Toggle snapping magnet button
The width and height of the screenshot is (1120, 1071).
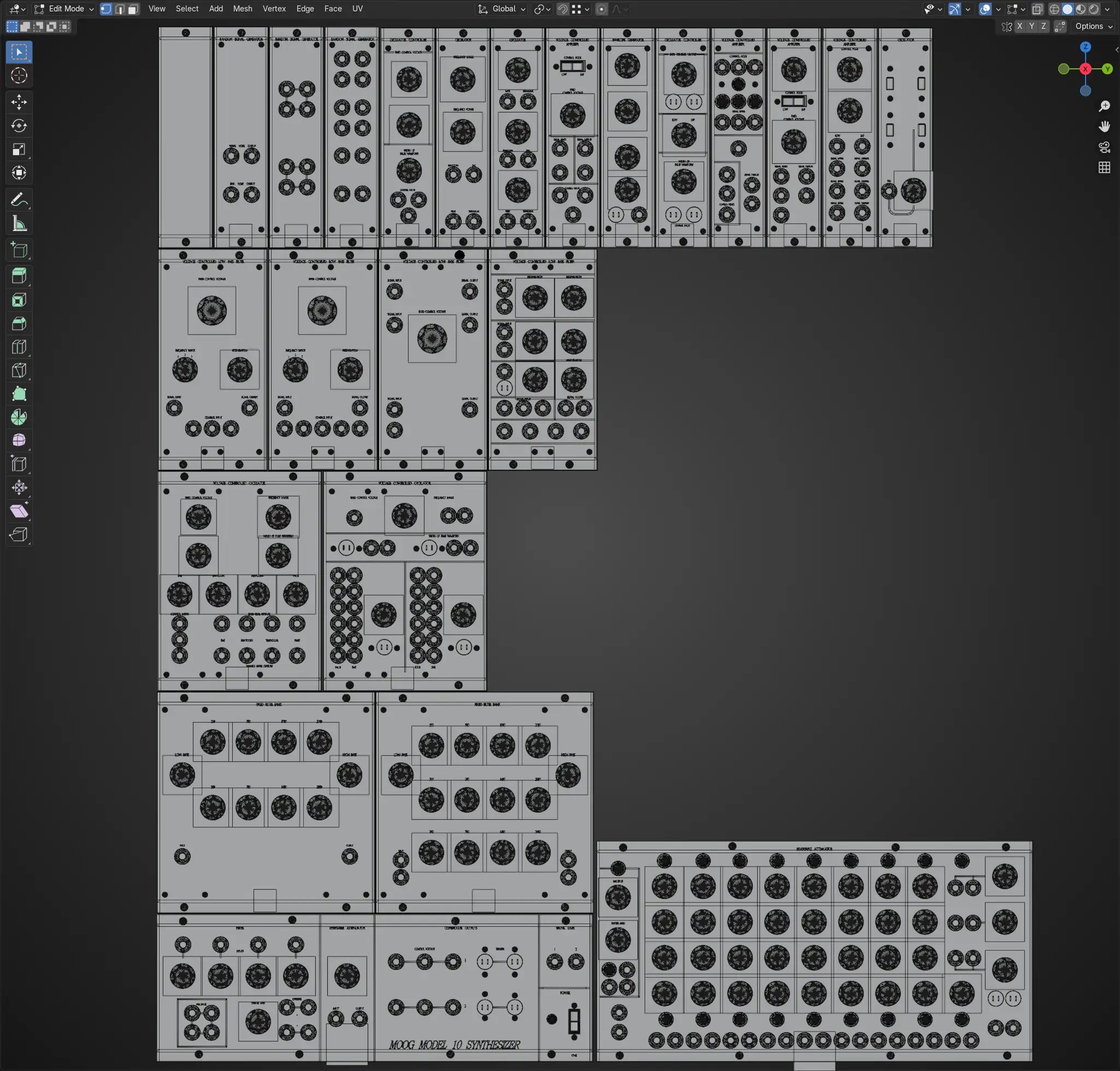(563, 9)
